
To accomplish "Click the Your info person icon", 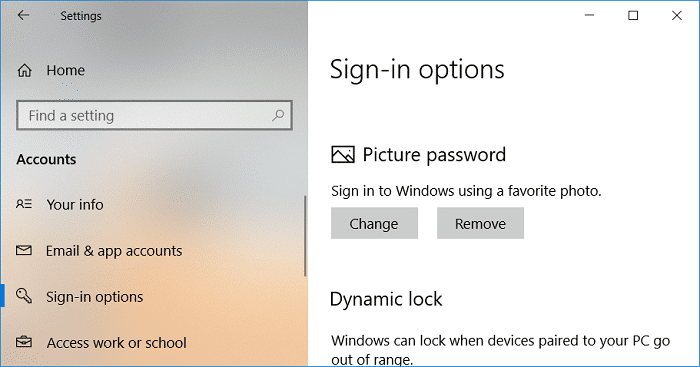I will point(24,204).
